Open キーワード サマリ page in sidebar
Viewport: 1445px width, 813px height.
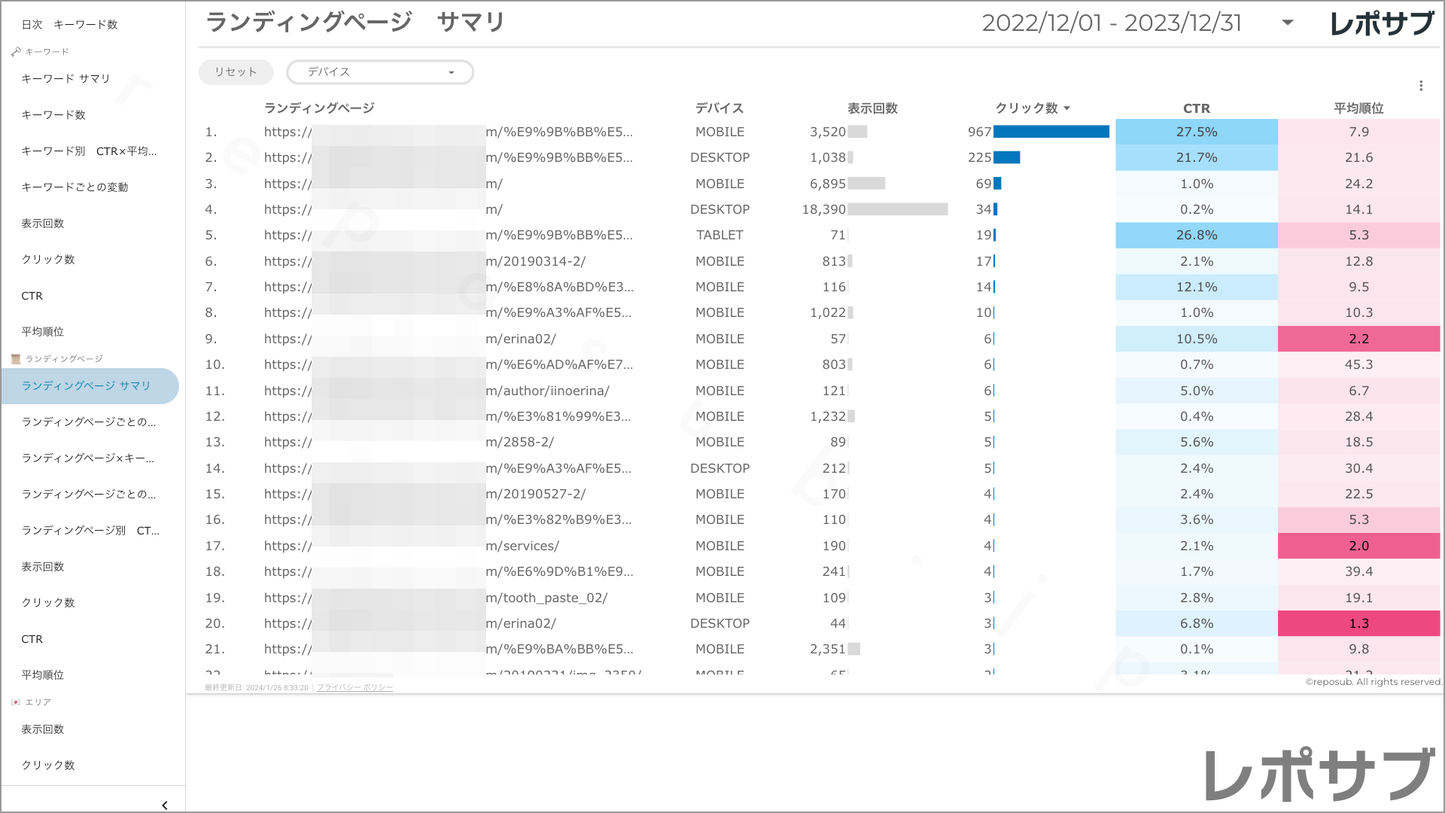pos(66,78)
